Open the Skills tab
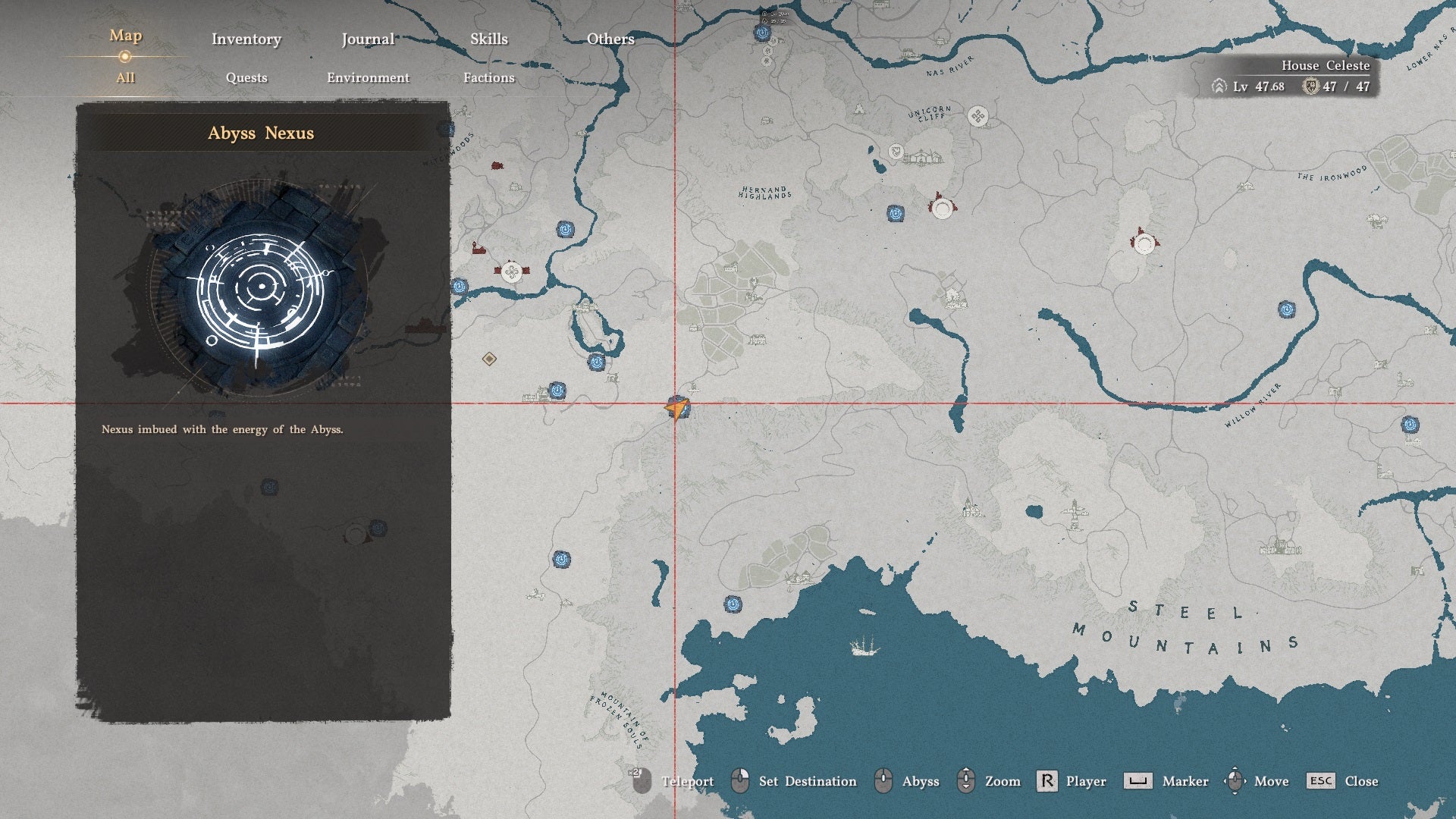This screenshot has width=1456, height=819. [489, 39]
